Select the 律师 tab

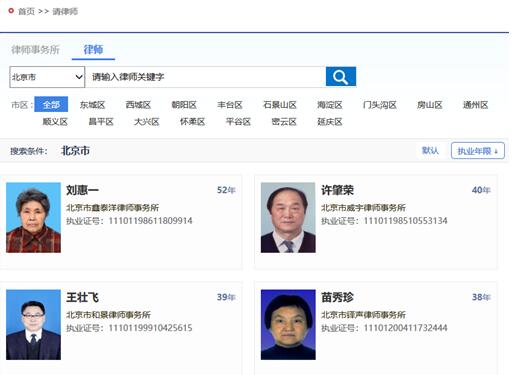(93, 50)
